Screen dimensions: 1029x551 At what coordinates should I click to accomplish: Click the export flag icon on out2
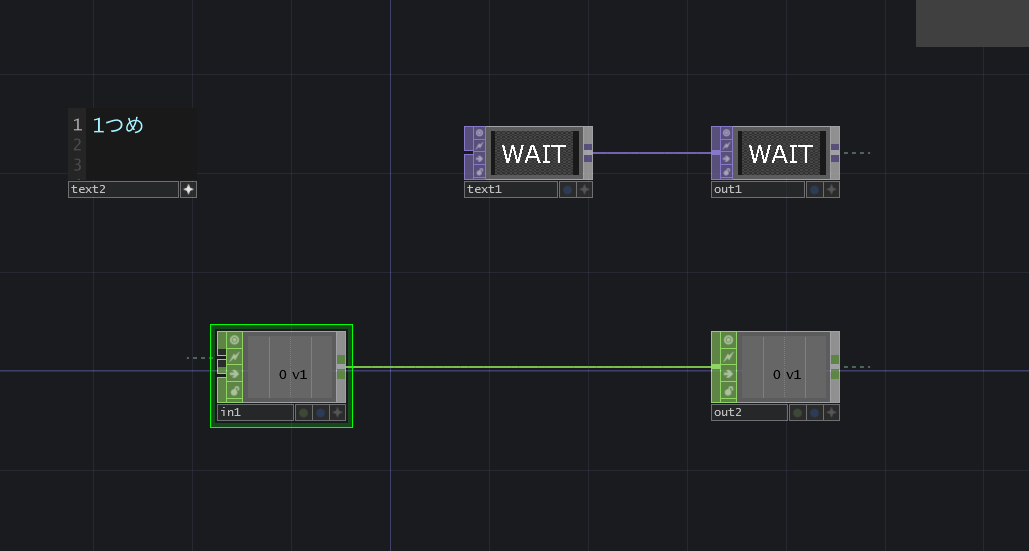click(728, 356)
